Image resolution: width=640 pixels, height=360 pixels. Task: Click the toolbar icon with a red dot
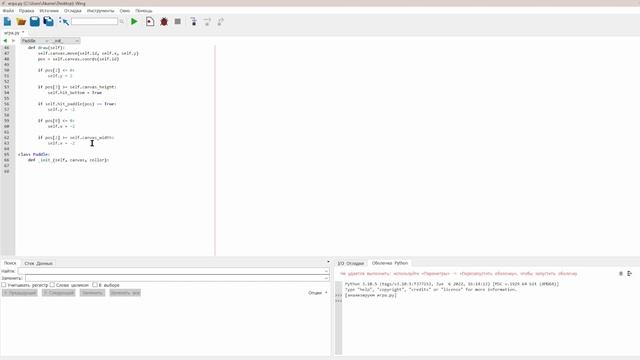(150, 22)
